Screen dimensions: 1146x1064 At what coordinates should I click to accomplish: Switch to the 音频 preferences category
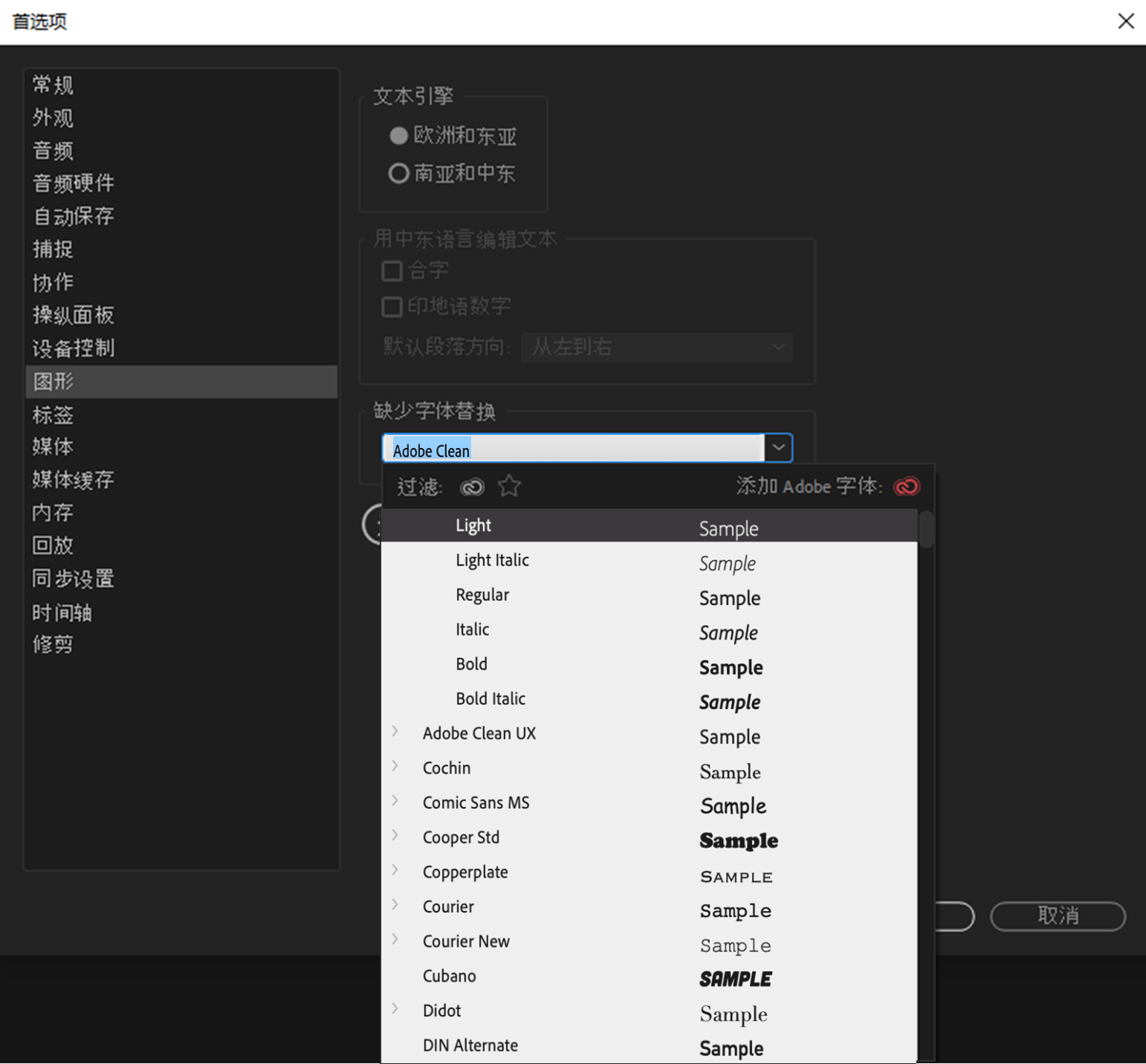(x=52, y=150)
